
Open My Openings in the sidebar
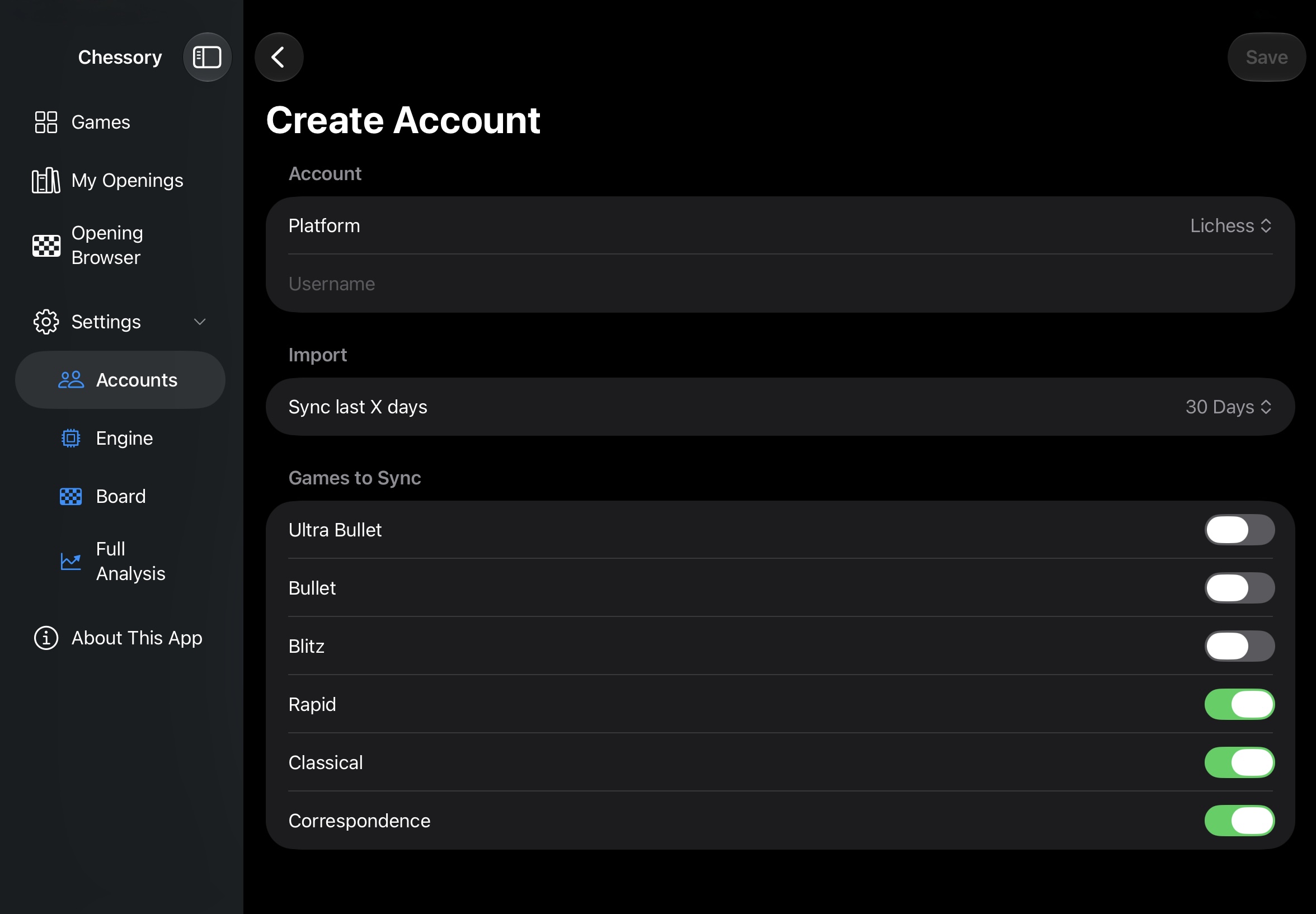pyautogui.click(x=120, y=180)
